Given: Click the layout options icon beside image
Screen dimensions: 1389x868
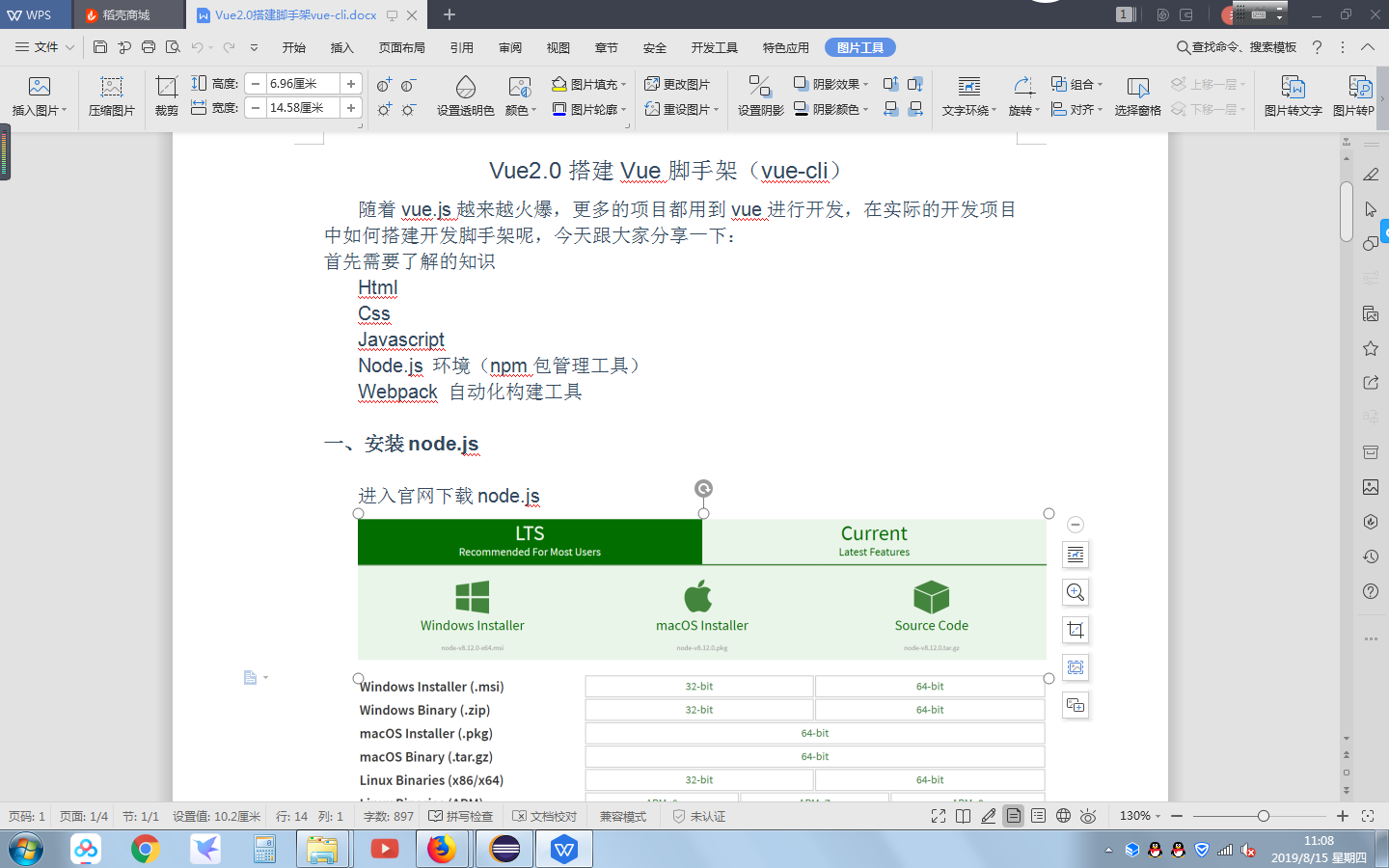Looking at the screenshot, I should pos(1076,555).
